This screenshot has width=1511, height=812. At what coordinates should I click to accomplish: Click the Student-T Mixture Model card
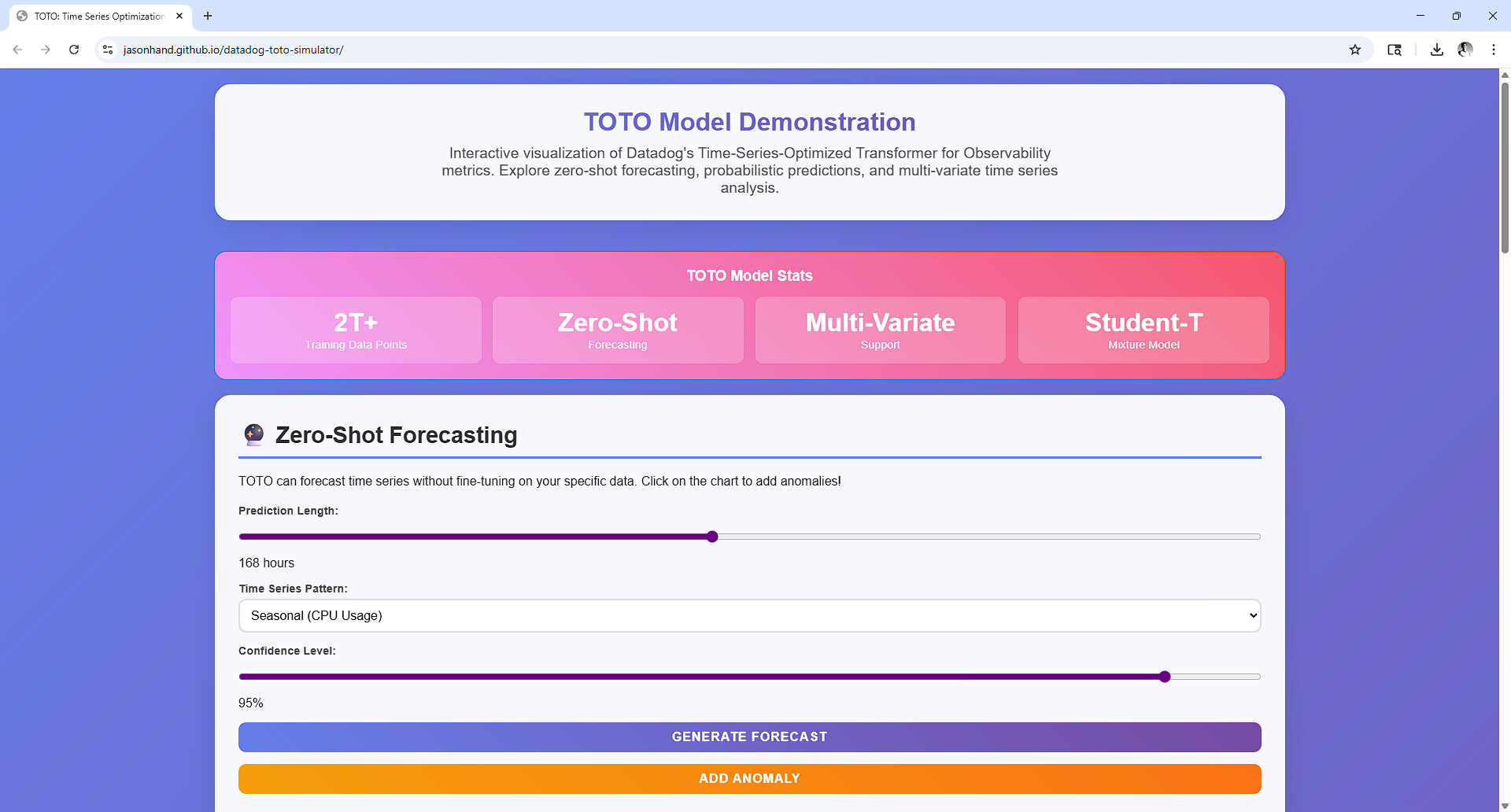pos(1143,330)
